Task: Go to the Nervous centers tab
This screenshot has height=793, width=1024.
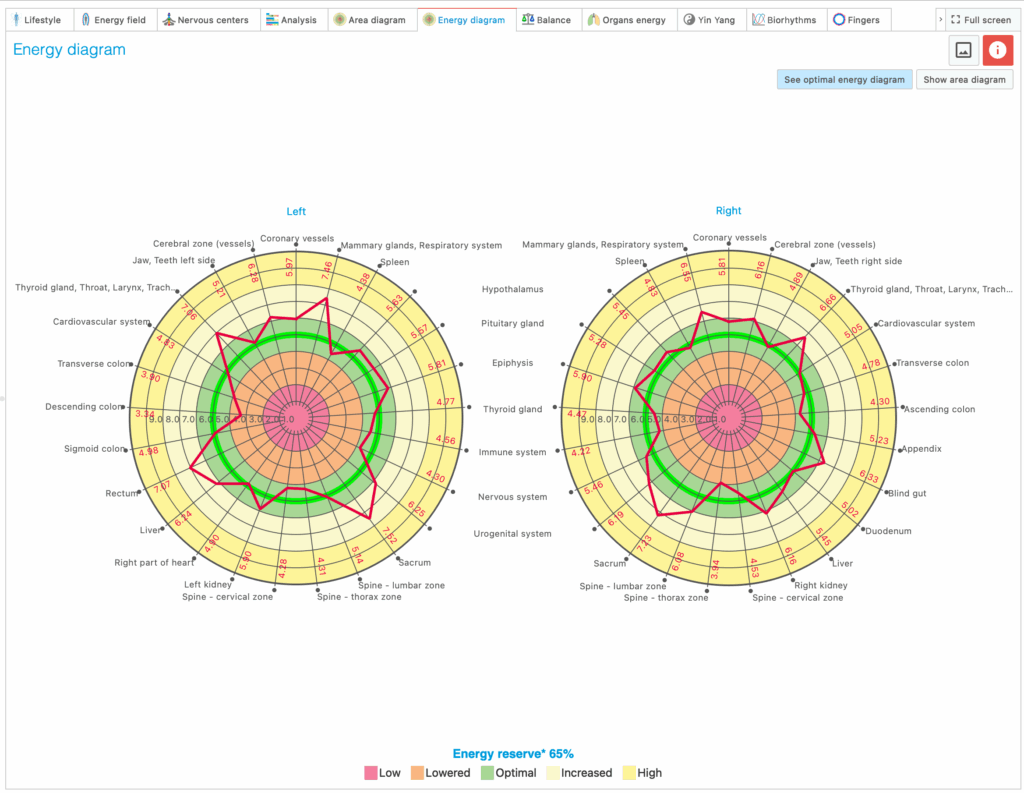Action: (x=206, y=20)
